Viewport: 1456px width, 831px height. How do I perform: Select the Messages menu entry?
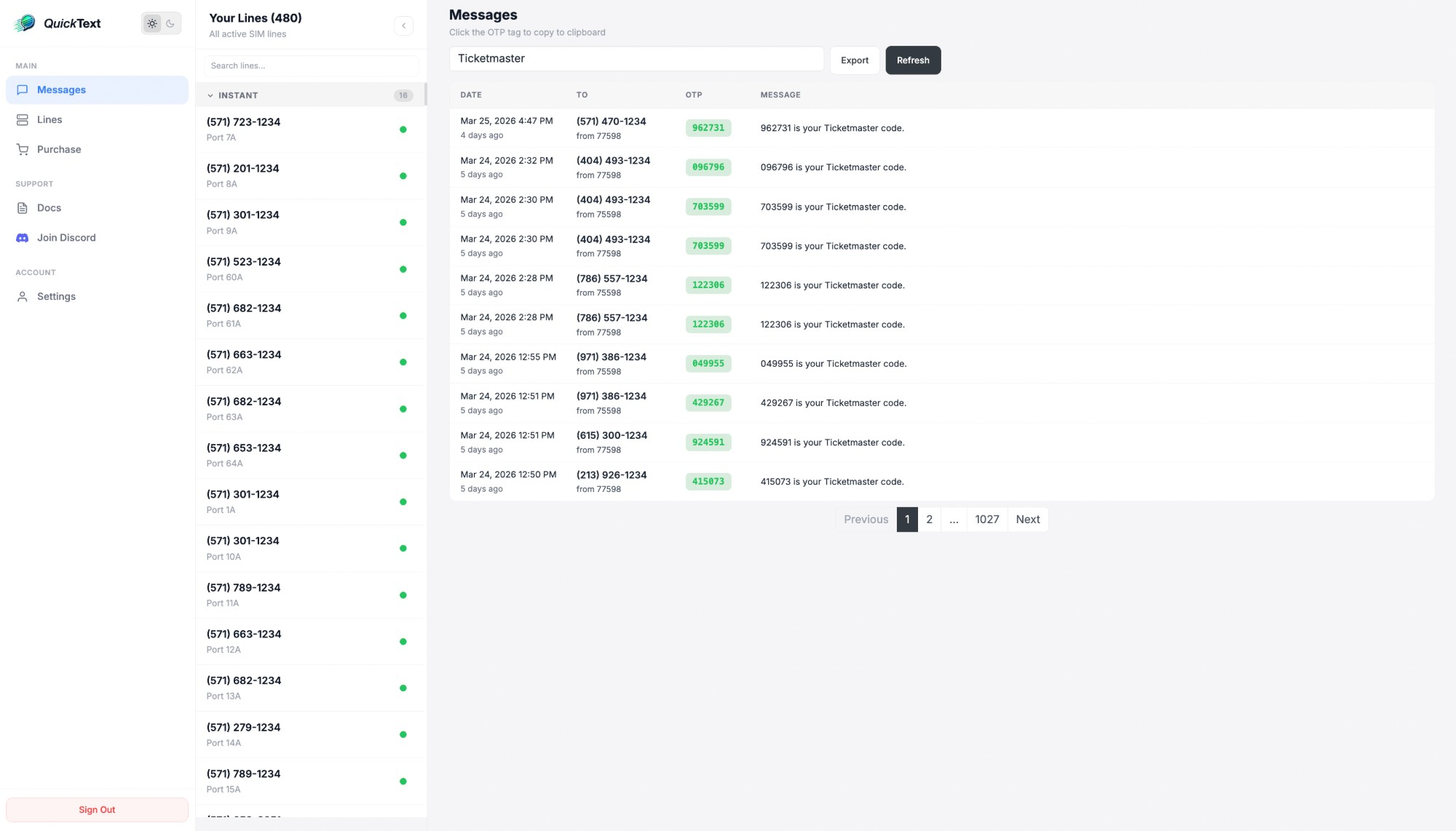click(x=62, y=90)
